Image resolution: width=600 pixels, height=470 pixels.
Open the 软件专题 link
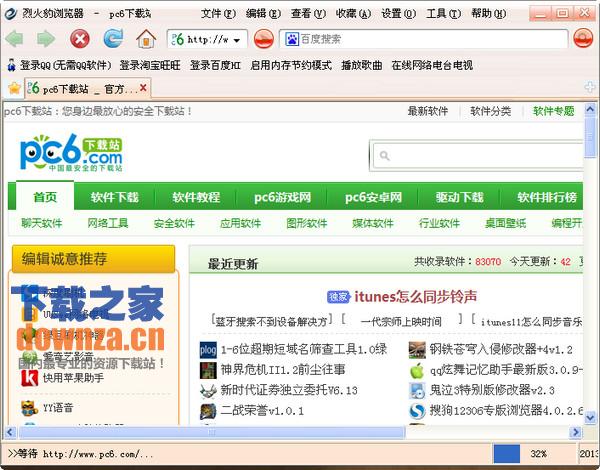click(x=554, y=111)
